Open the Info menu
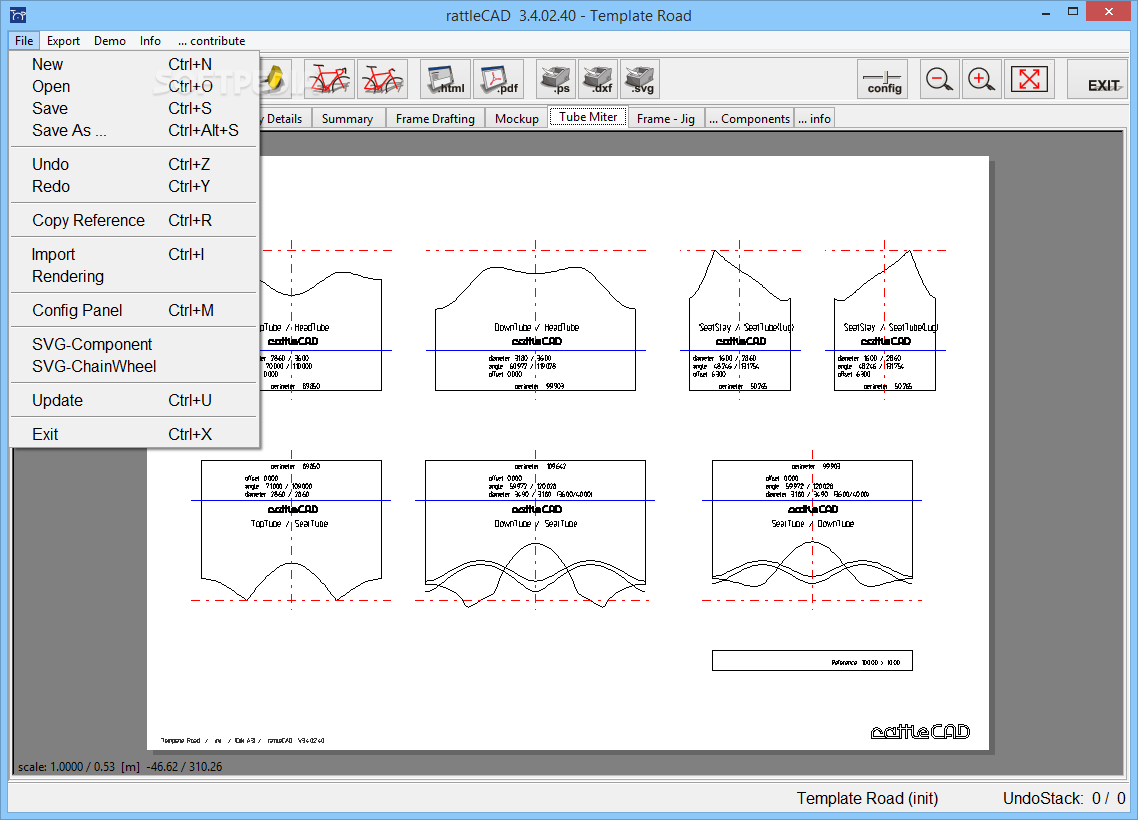The height and width of the screenshot is (820, 1138). tap(150, 41)
